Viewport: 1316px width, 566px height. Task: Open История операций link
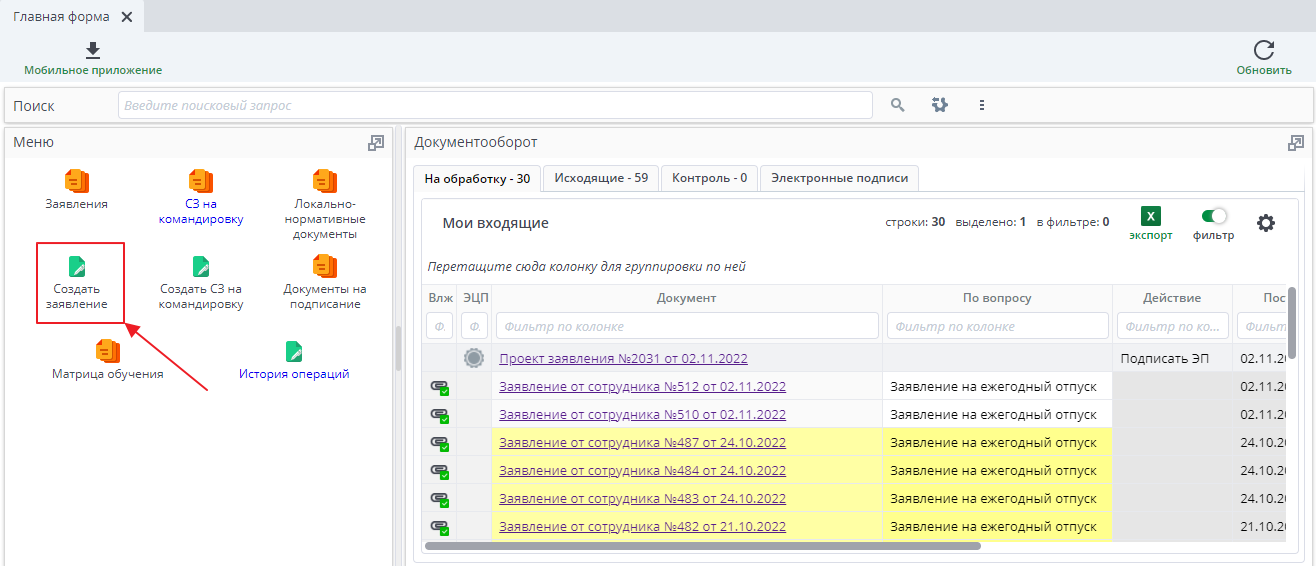click(294, 374)
